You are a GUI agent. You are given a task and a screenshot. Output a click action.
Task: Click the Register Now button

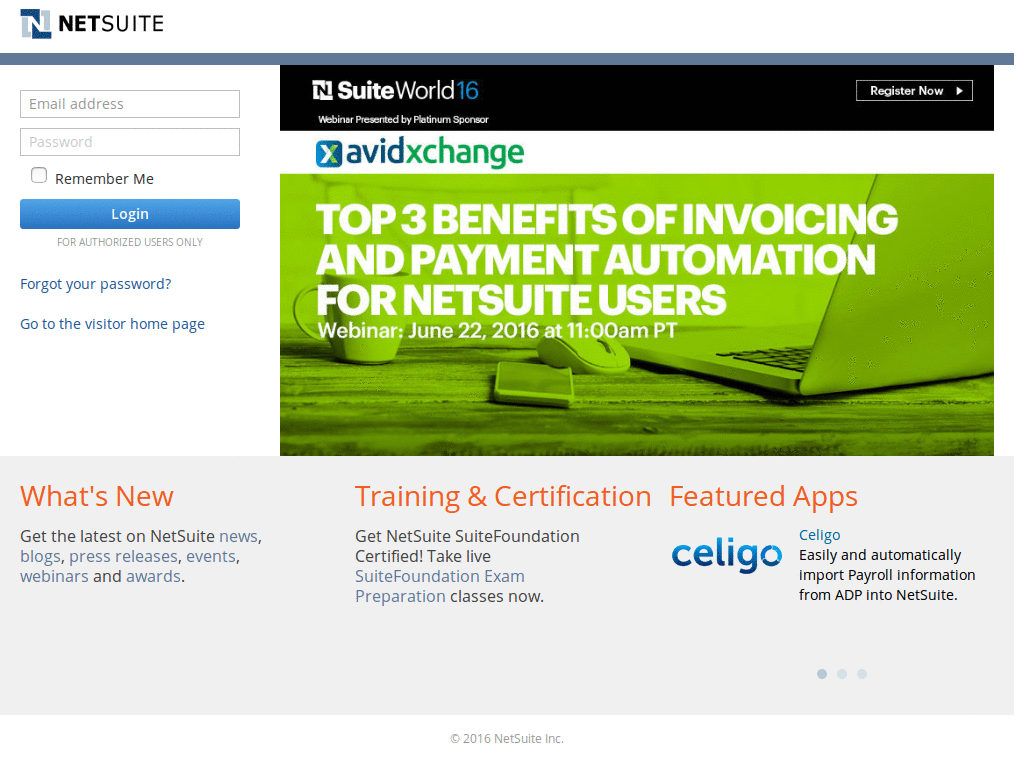pyautogui.click(x=913, y=90)
